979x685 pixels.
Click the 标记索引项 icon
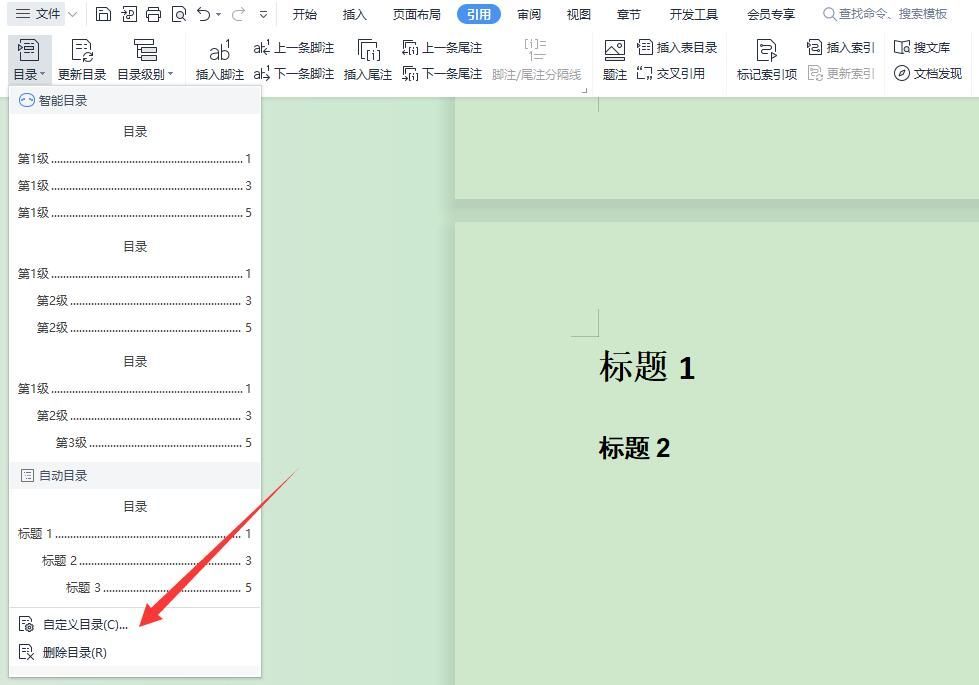point(767,59)
